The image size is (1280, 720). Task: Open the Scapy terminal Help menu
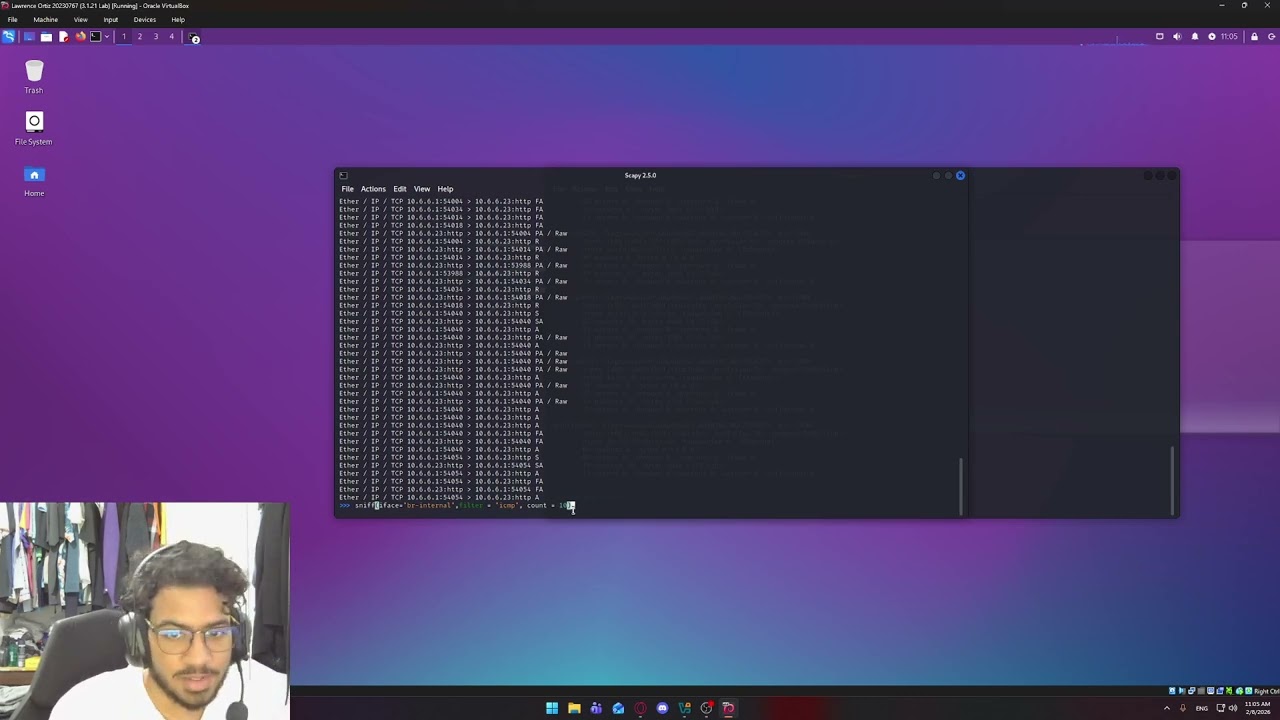coord(445,189)
